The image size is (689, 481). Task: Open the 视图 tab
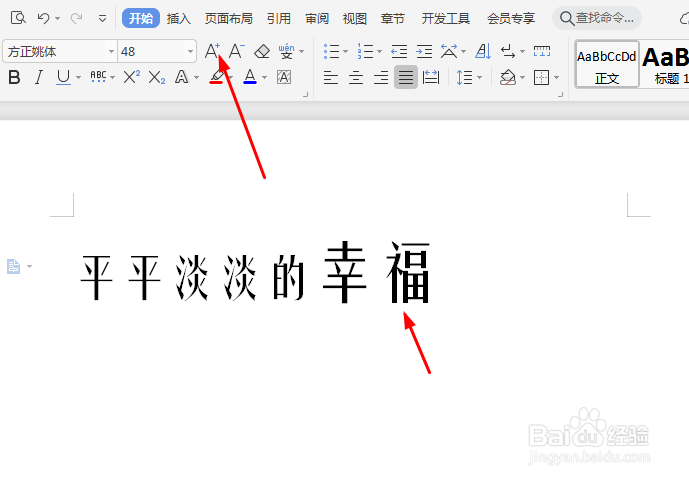[x=355, y=18]
